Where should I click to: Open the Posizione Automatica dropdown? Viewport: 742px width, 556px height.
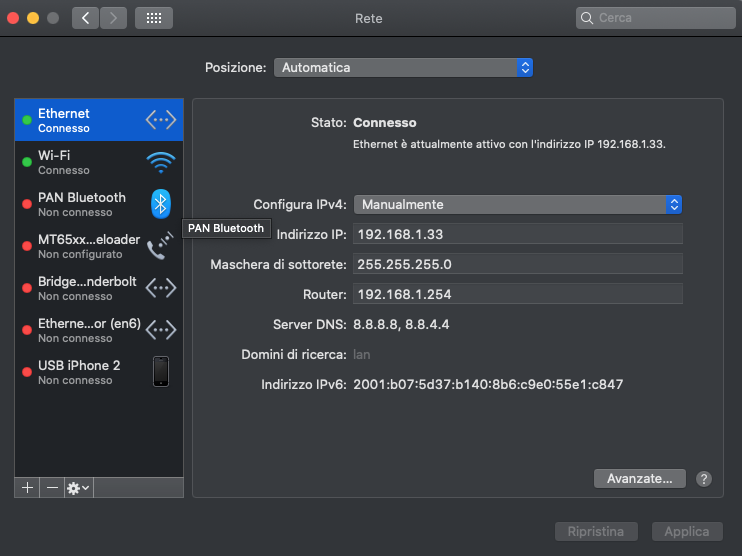click(403, 68)
